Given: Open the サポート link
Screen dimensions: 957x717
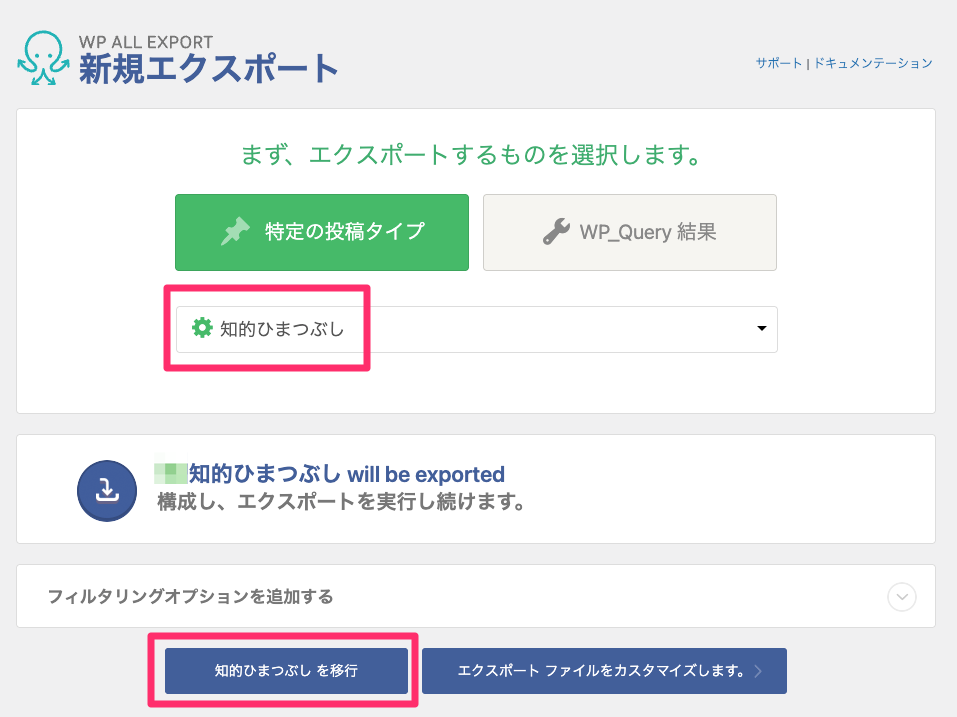Looking at the screenshot, I should pyautogui.click(x=779, y=63).
